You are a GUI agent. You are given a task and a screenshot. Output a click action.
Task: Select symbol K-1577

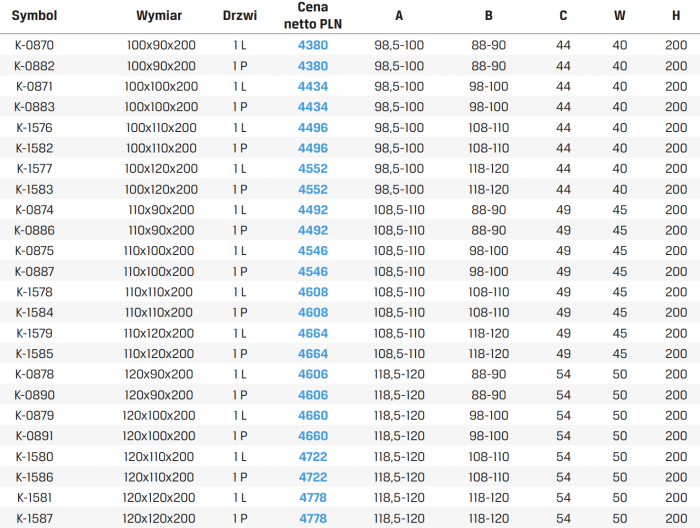point(34,169)
